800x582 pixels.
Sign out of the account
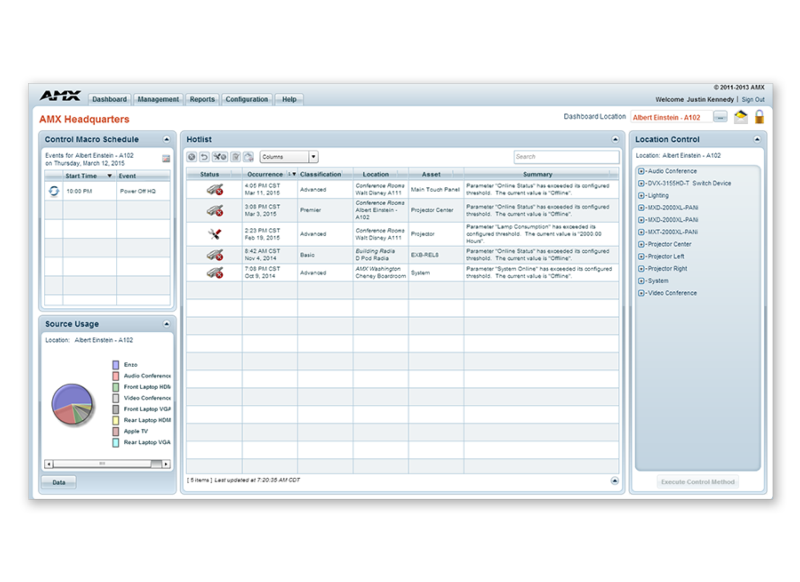pos(753,99)
